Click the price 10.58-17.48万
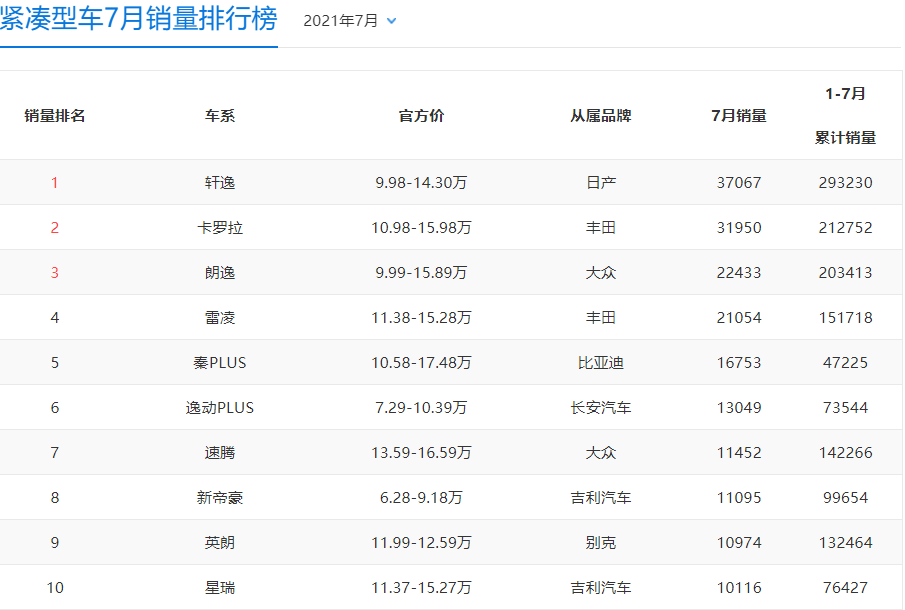This screenshot has height=610, width=905. click(421, 362)
